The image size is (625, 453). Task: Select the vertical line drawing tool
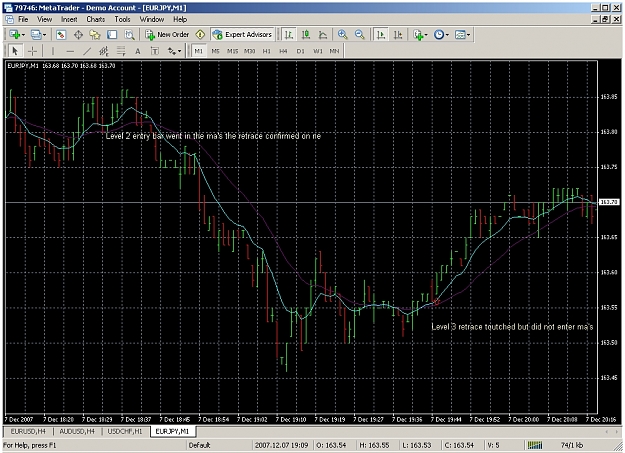click(53, 51)
